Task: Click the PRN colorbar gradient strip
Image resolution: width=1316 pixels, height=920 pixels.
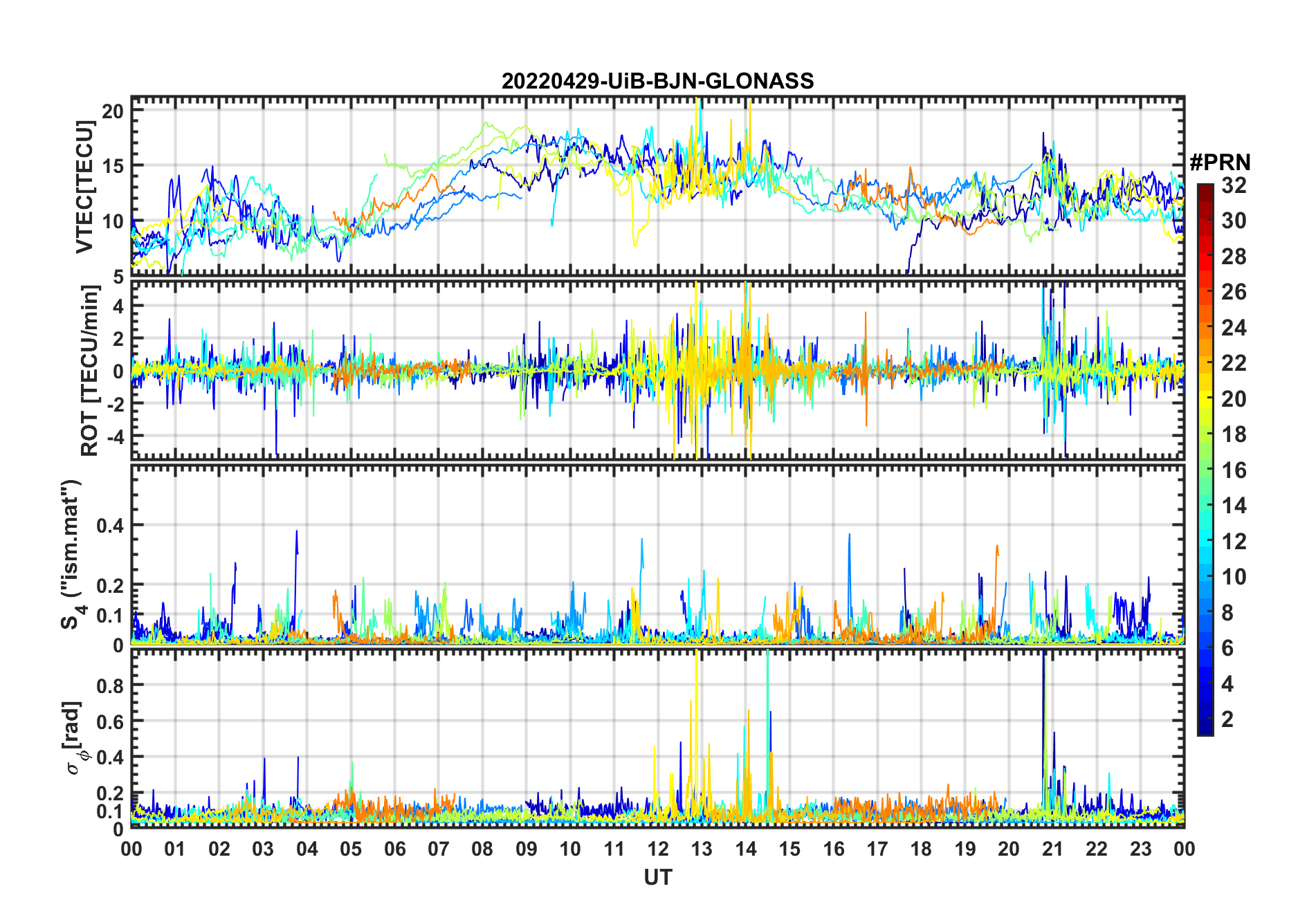Action: (1205, 459)
